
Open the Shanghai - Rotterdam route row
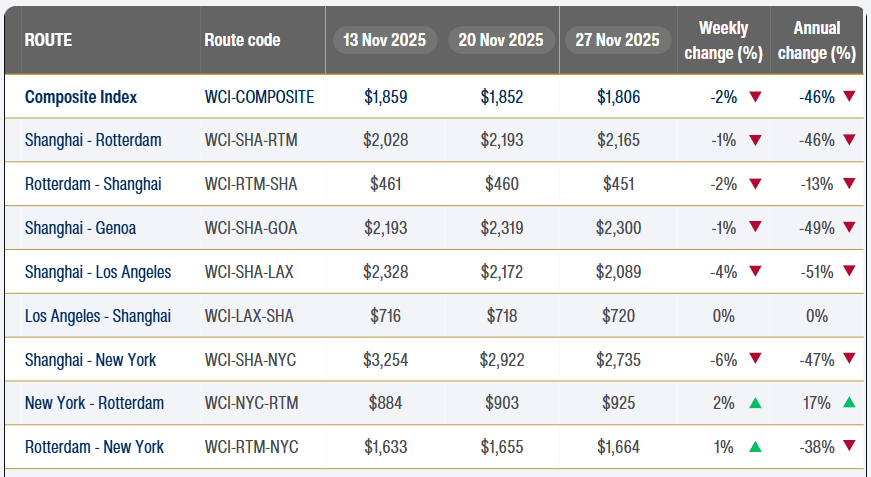click(x=93, y=141)
